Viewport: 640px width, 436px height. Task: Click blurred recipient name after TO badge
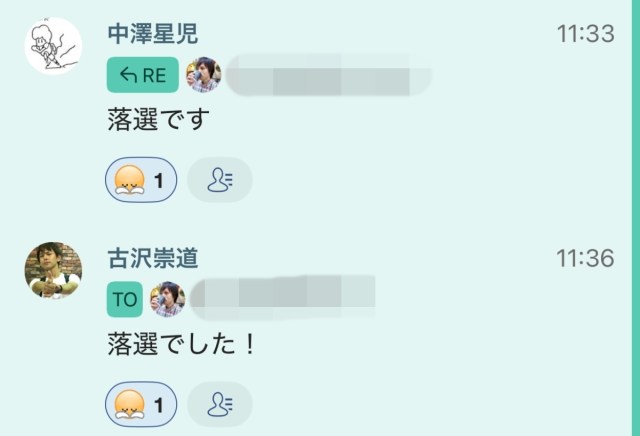tap(282, 298)
